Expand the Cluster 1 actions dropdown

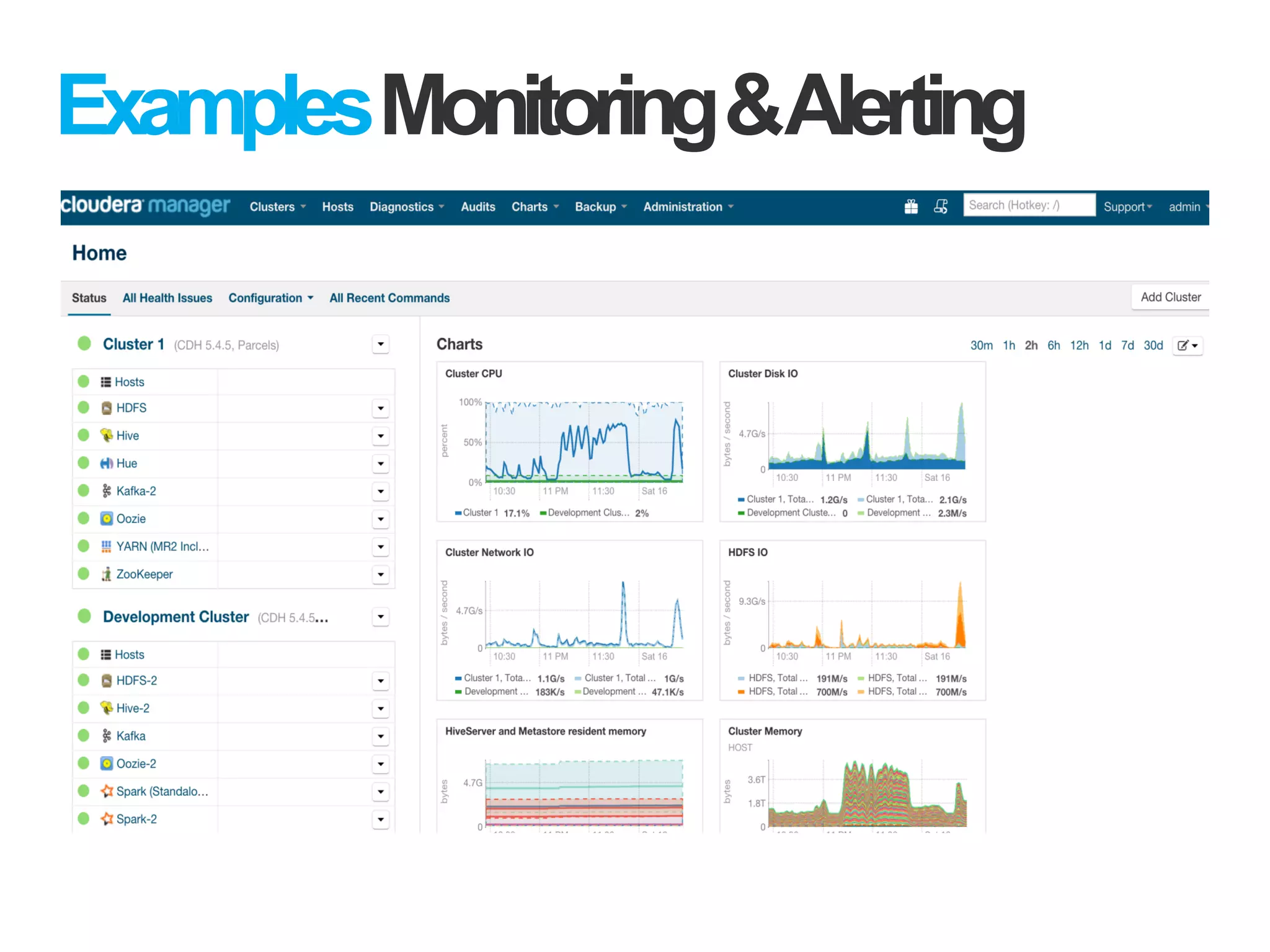[x=380, y=344]
